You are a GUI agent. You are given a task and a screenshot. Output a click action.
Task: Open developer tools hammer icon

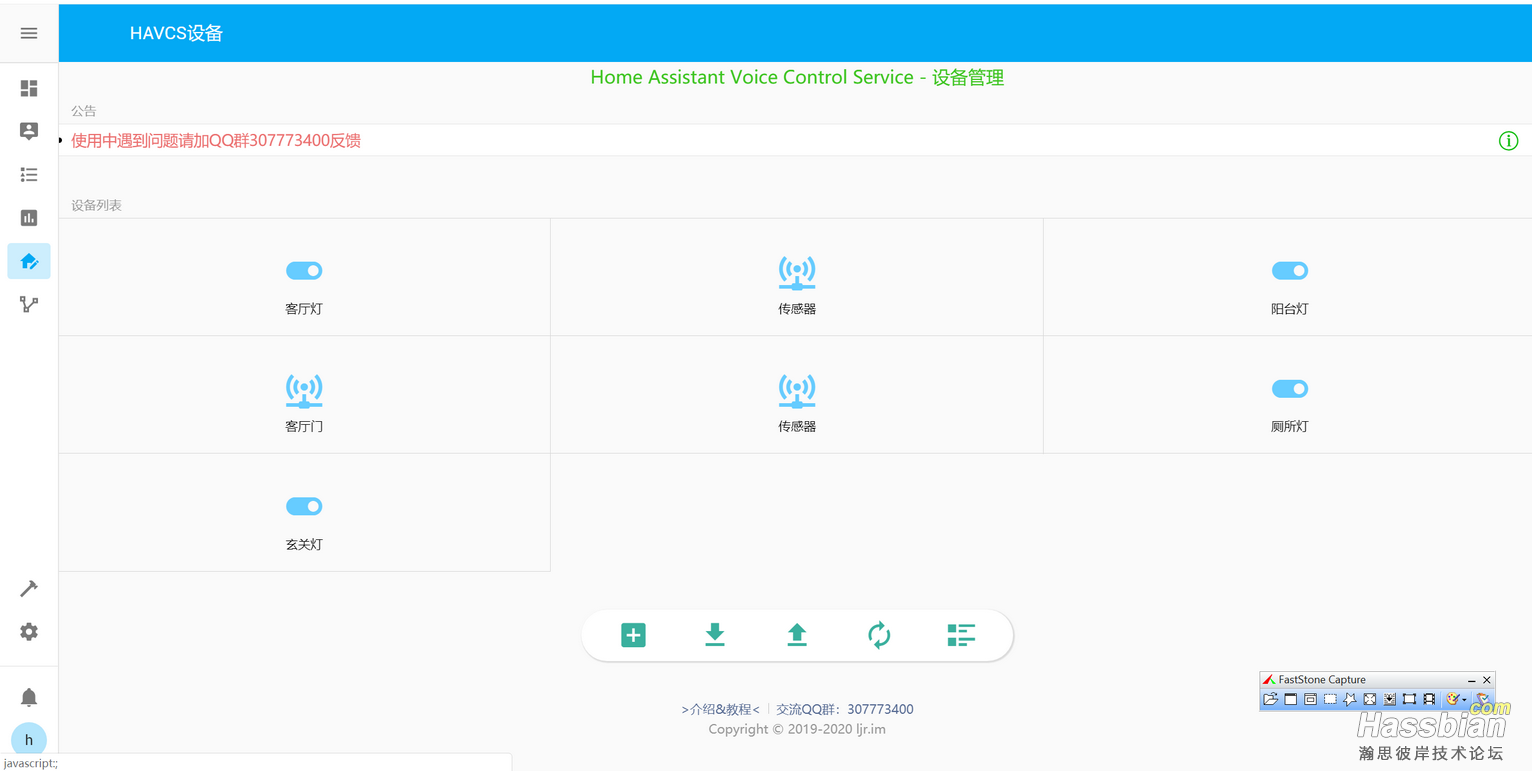(x=29, y=588)
